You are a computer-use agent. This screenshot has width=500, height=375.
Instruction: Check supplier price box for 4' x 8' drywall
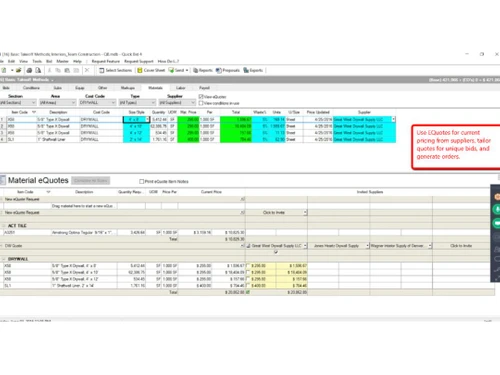[x=248, y=266]
